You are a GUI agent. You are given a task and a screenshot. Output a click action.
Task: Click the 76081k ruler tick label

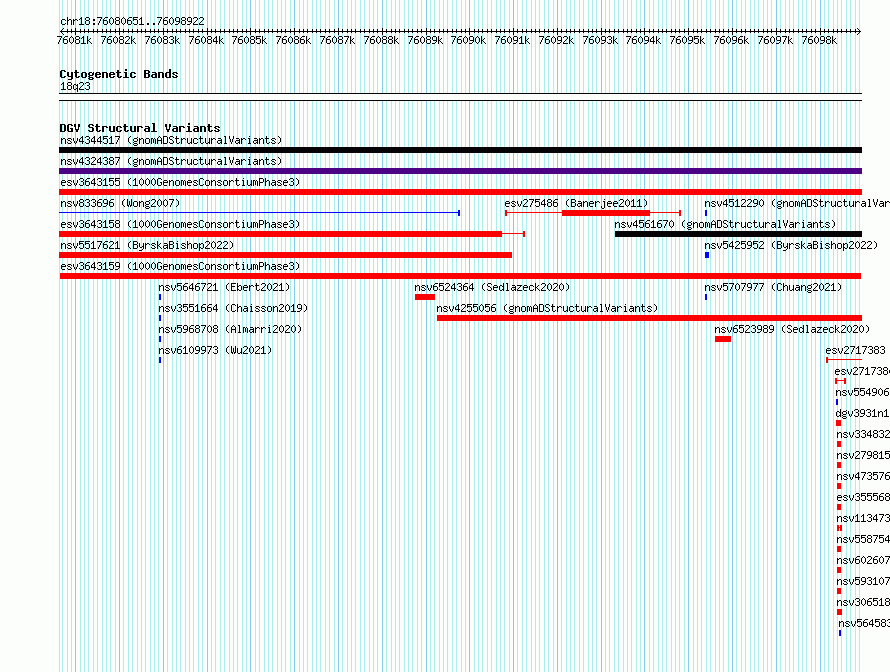pyautogui.click(x=74, y=40)
